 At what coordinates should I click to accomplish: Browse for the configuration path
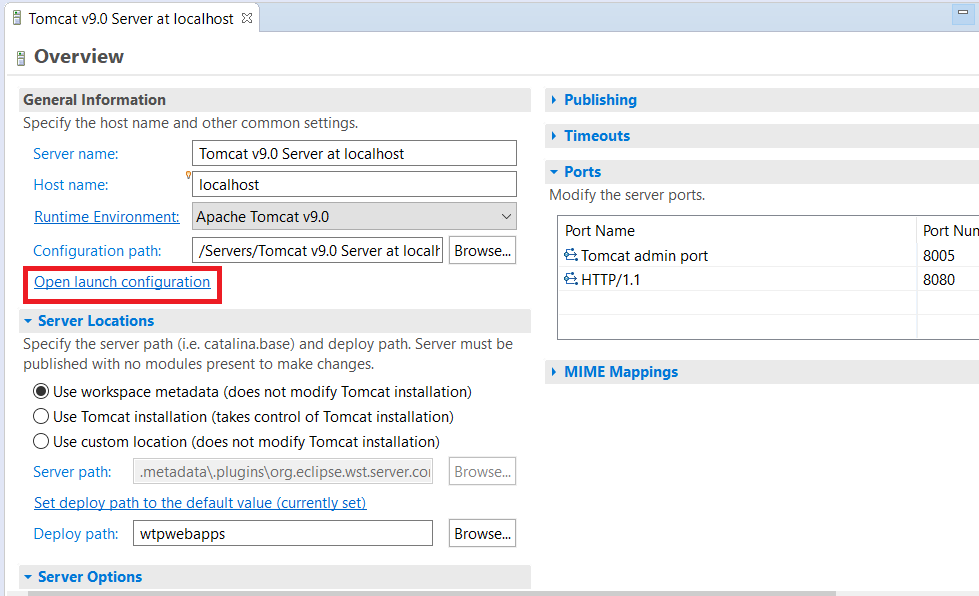click(x=482, y=250)
